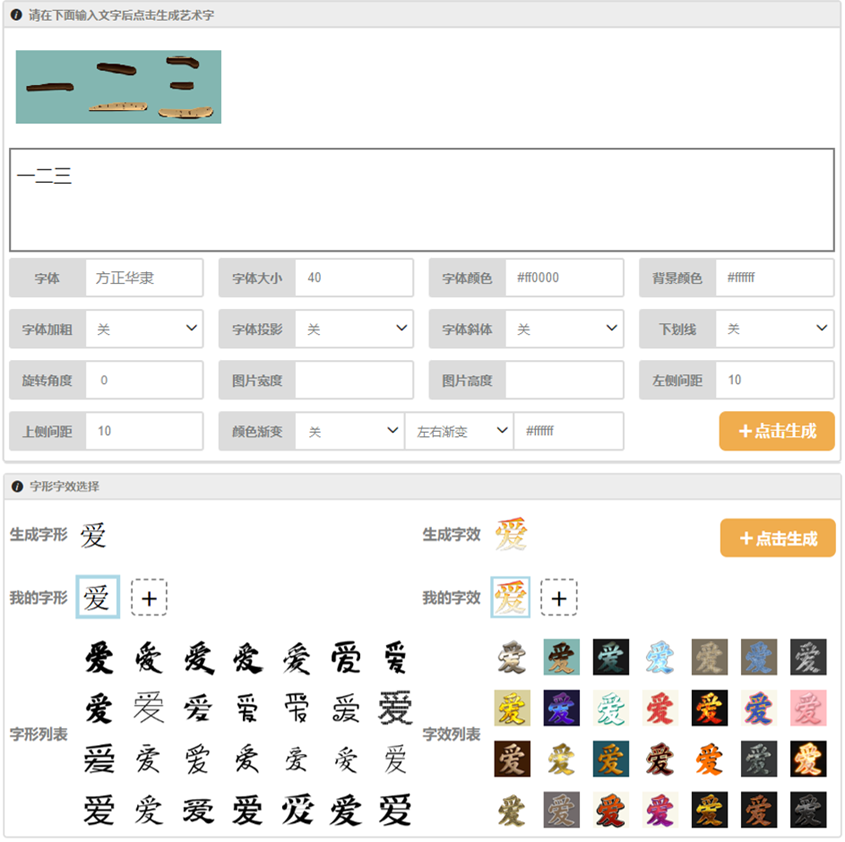
Task: Click the plus box beside 我的字形
Action: coord(149,597)
